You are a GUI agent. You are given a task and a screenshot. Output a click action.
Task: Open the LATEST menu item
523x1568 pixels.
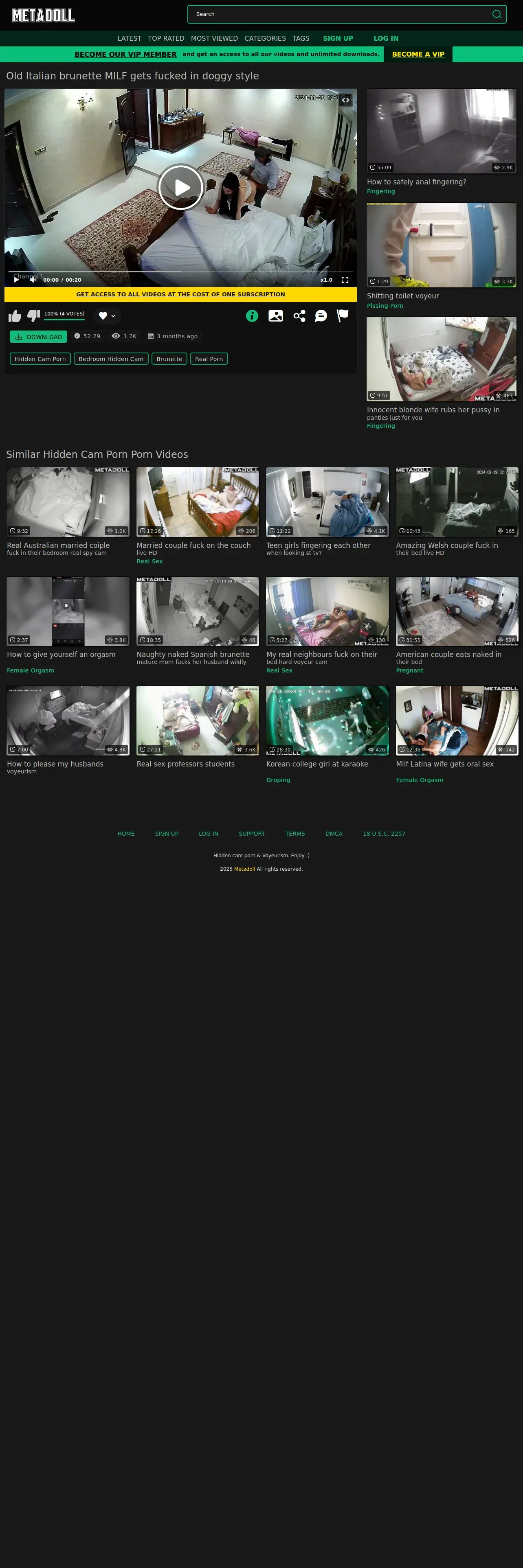pos(129,38)
